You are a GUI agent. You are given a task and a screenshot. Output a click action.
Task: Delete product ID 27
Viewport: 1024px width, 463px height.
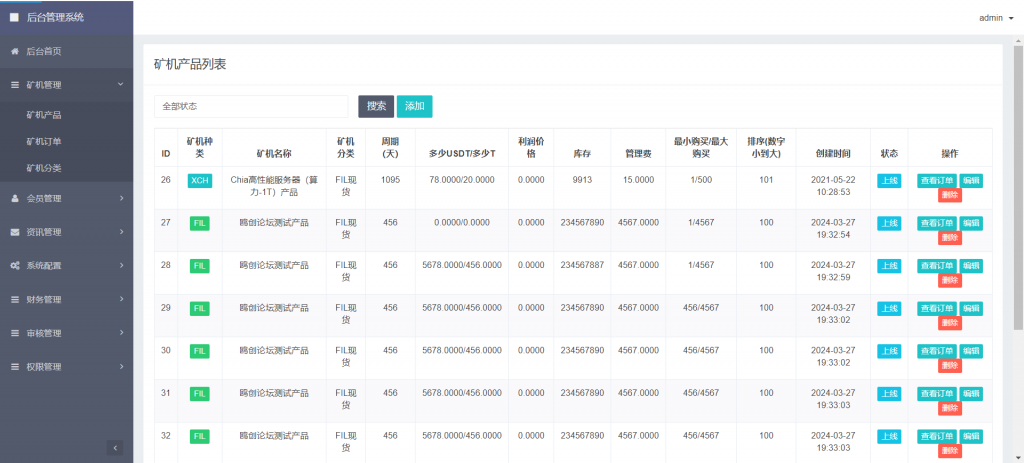950,238
